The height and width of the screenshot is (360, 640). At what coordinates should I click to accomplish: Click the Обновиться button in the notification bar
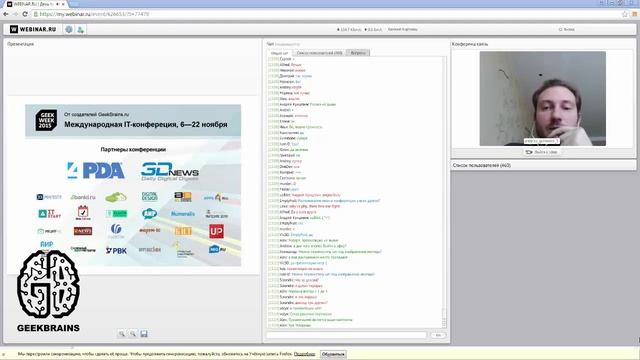pos(333,354)
